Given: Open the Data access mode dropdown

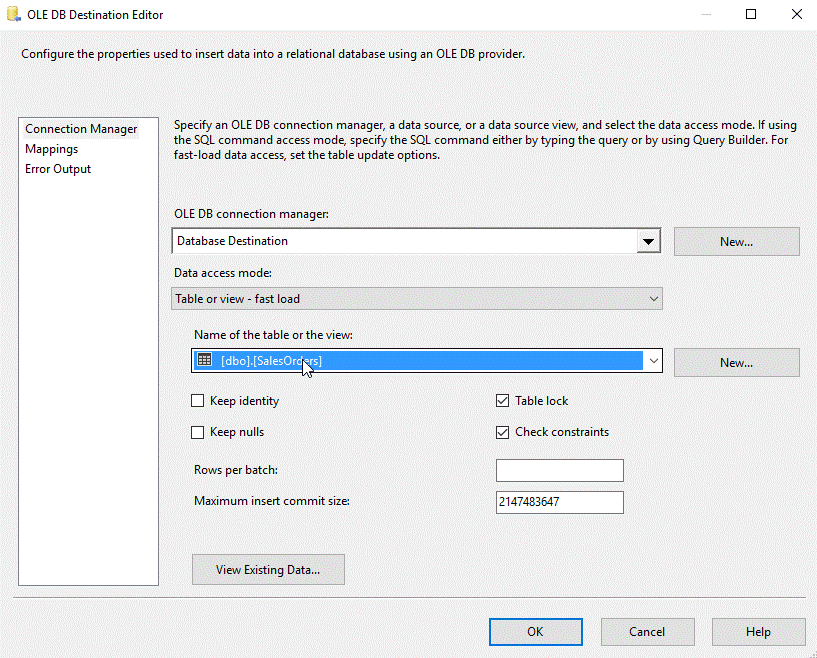Looking at the screenshot, I should [x=653, y=298].
